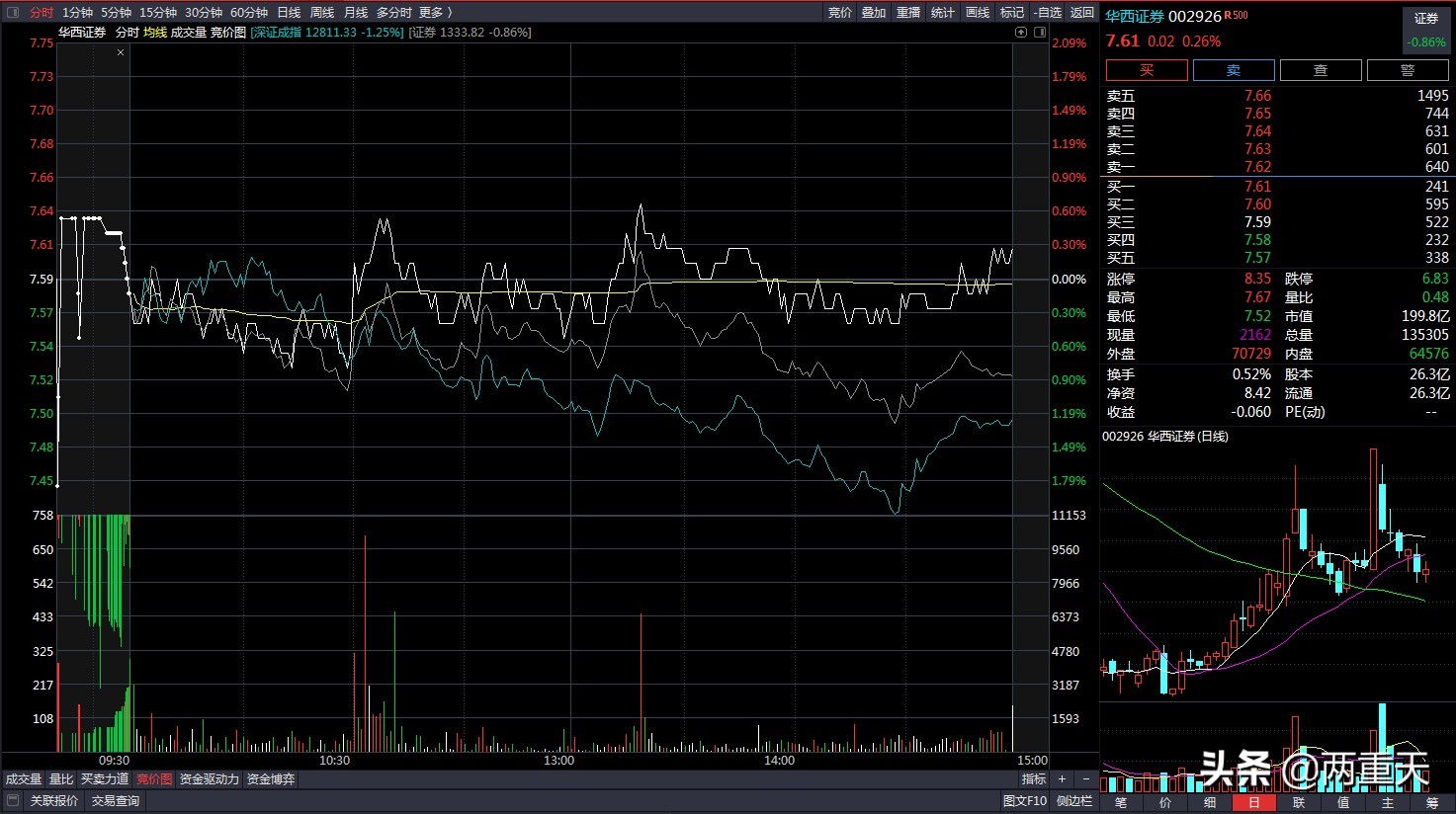Click the 竞价 toolbar button
The width and height of the screenshot is (1456, 814).
[840, 12]
